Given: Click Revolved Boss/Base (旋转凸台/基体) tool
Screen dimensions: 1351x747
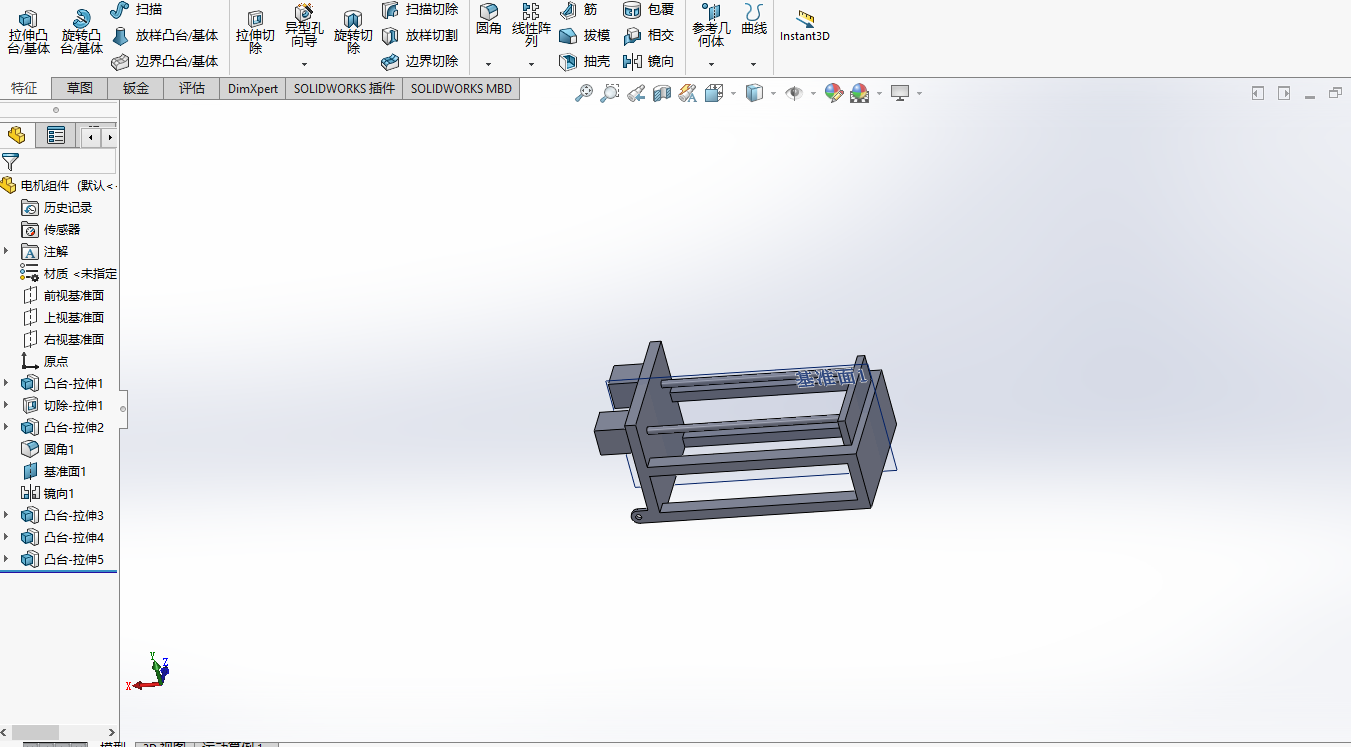Looking at the screenshot, I should 81,32.
